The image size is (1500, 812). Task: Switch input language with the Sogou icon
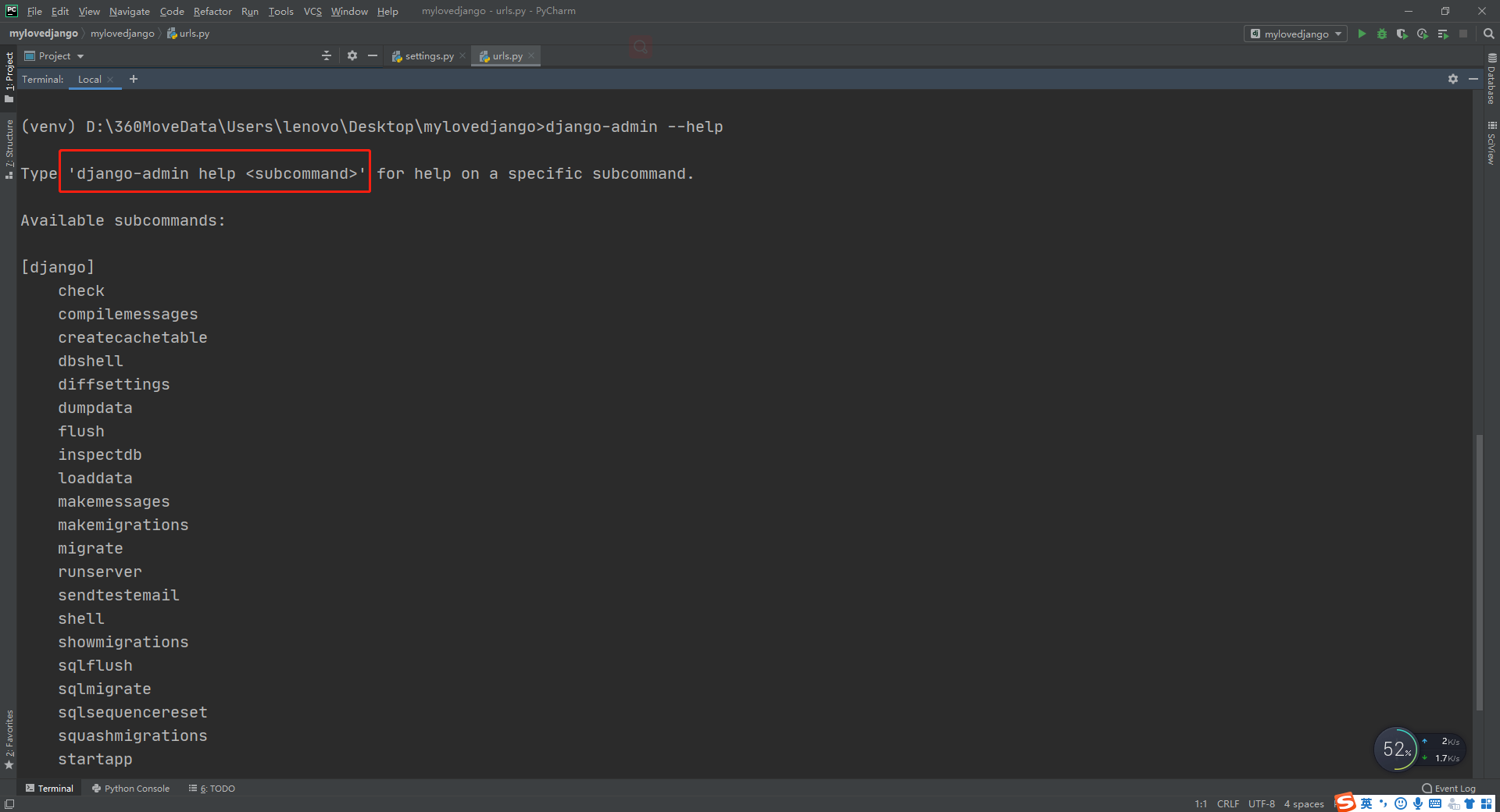(1345, 803)
